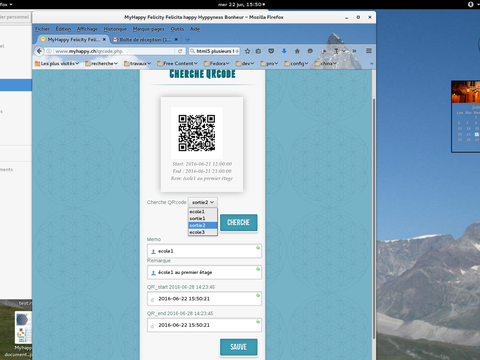Open the clock in the top bar
The width and height of the screenshot is (480, 360).
241,4
